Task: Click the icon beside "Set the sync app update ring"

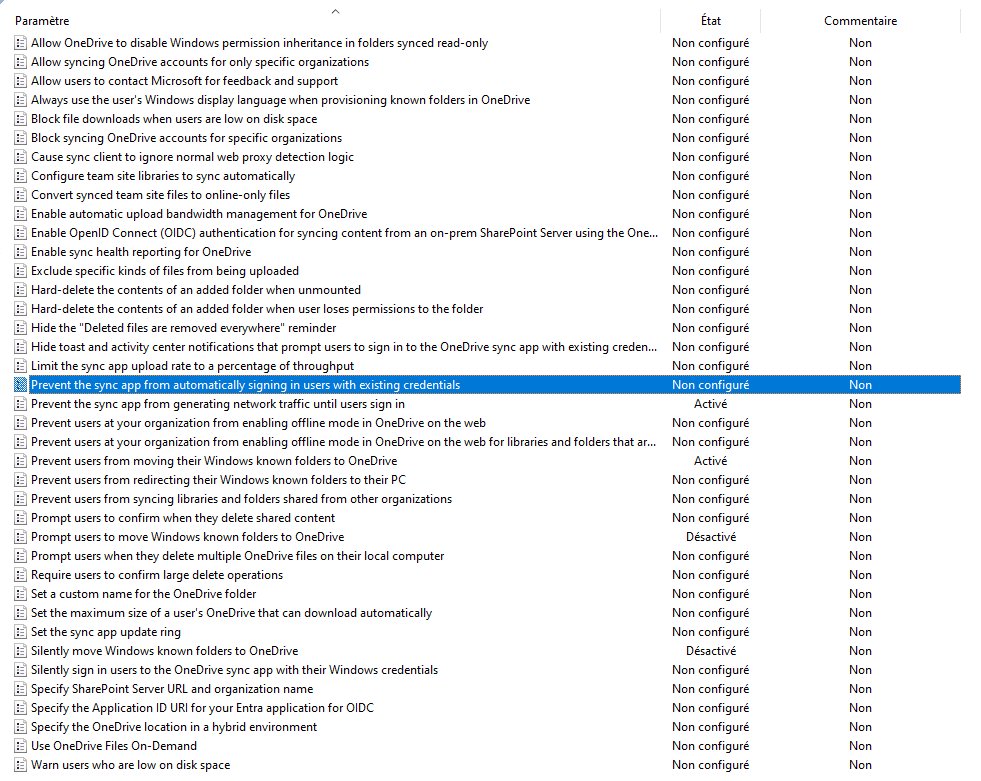Action: point(21,631)
